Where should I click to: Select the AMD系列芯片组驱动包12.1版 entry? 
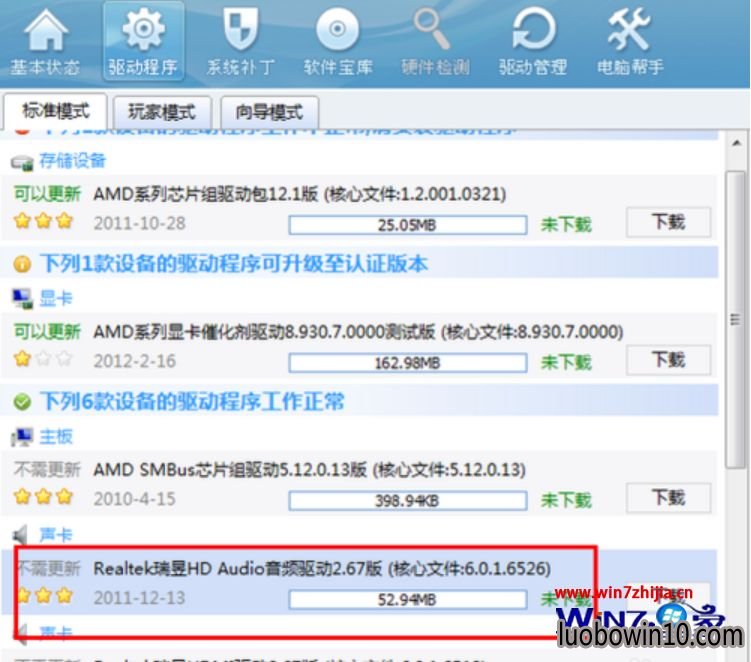[x=300, y=194]
